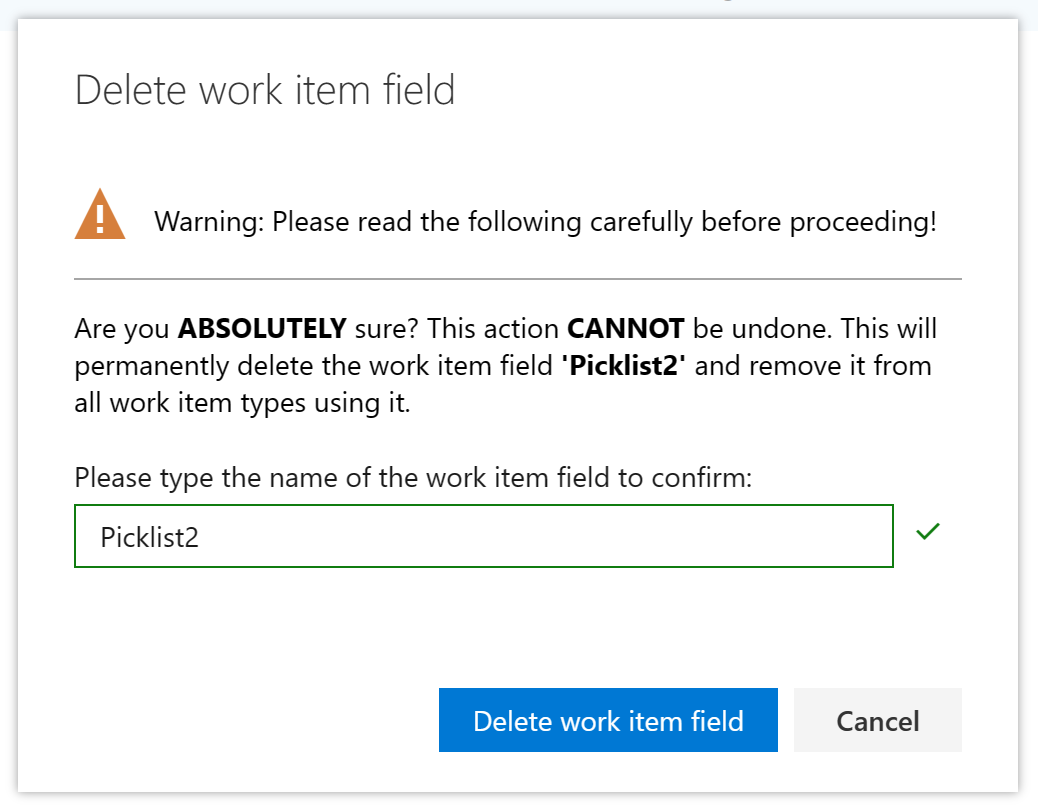Screen dimensions: 1038x808
Task: Dismiss the dialog with Cancel
Action: click(877, 720)
